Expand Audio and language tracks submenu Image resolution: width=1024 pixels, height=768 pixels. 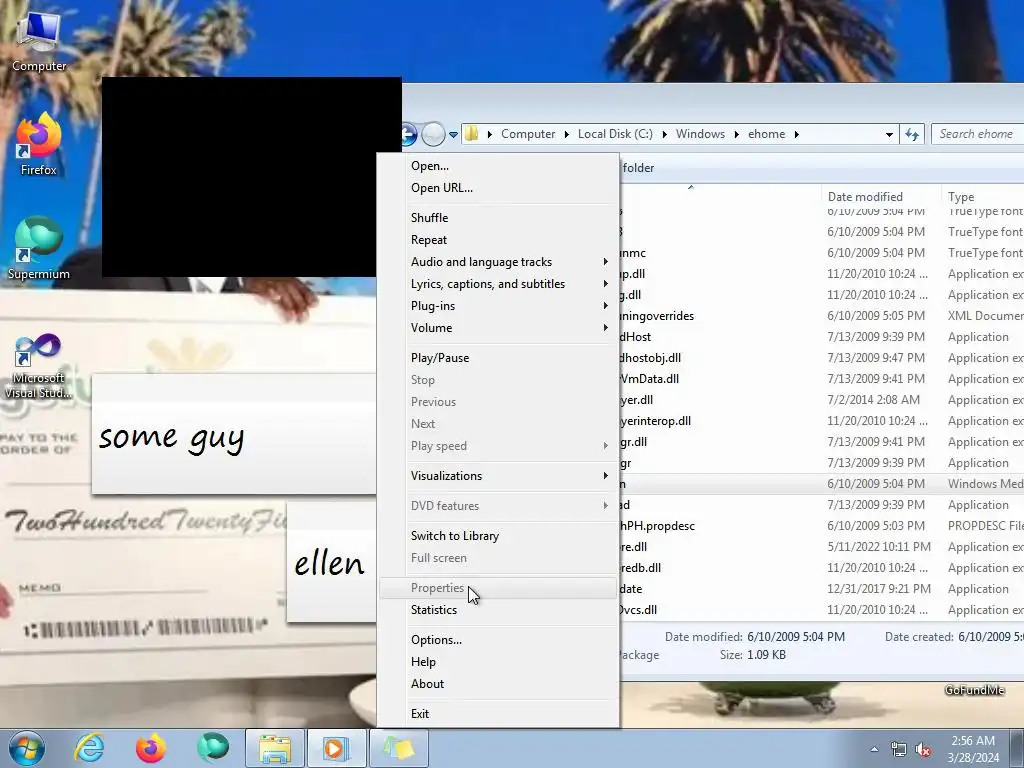point(498,262)
